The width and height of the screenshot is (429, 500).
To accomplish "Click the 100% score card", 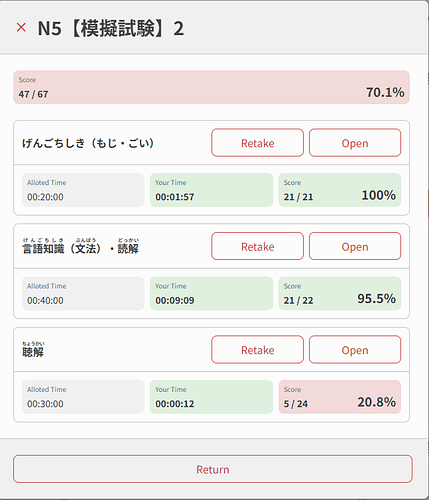I will 340,190.
